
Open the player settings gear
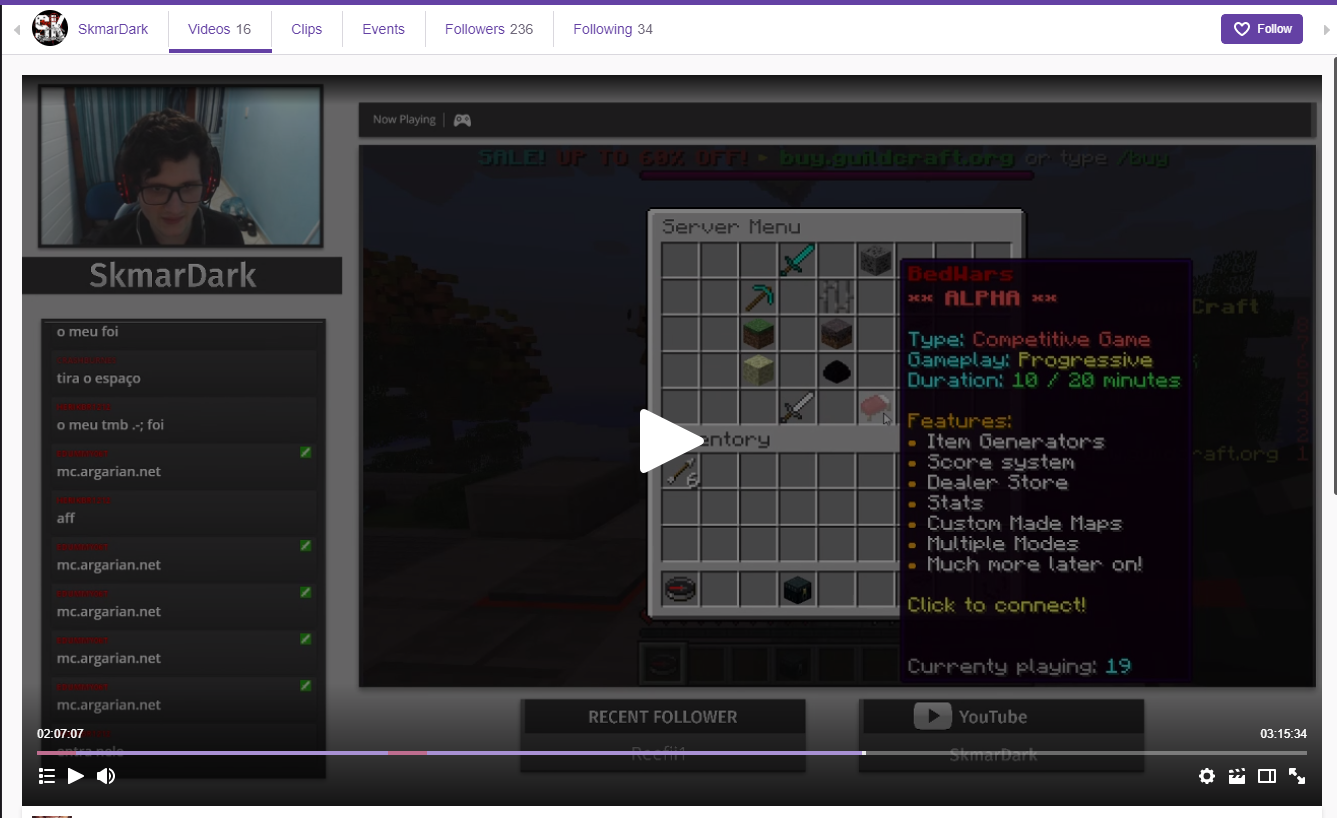click(x=1207, y=776)
